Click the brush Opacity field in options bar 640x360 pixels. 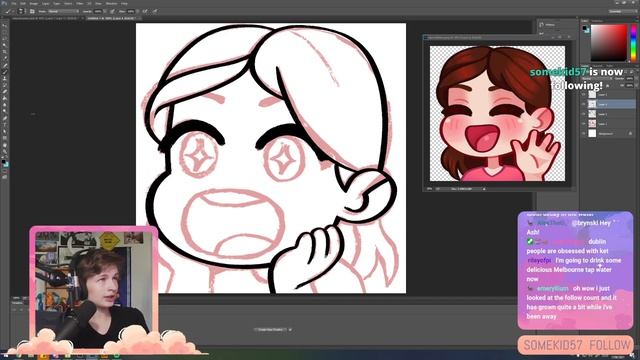pyautogui.click(x=99, y=11)
